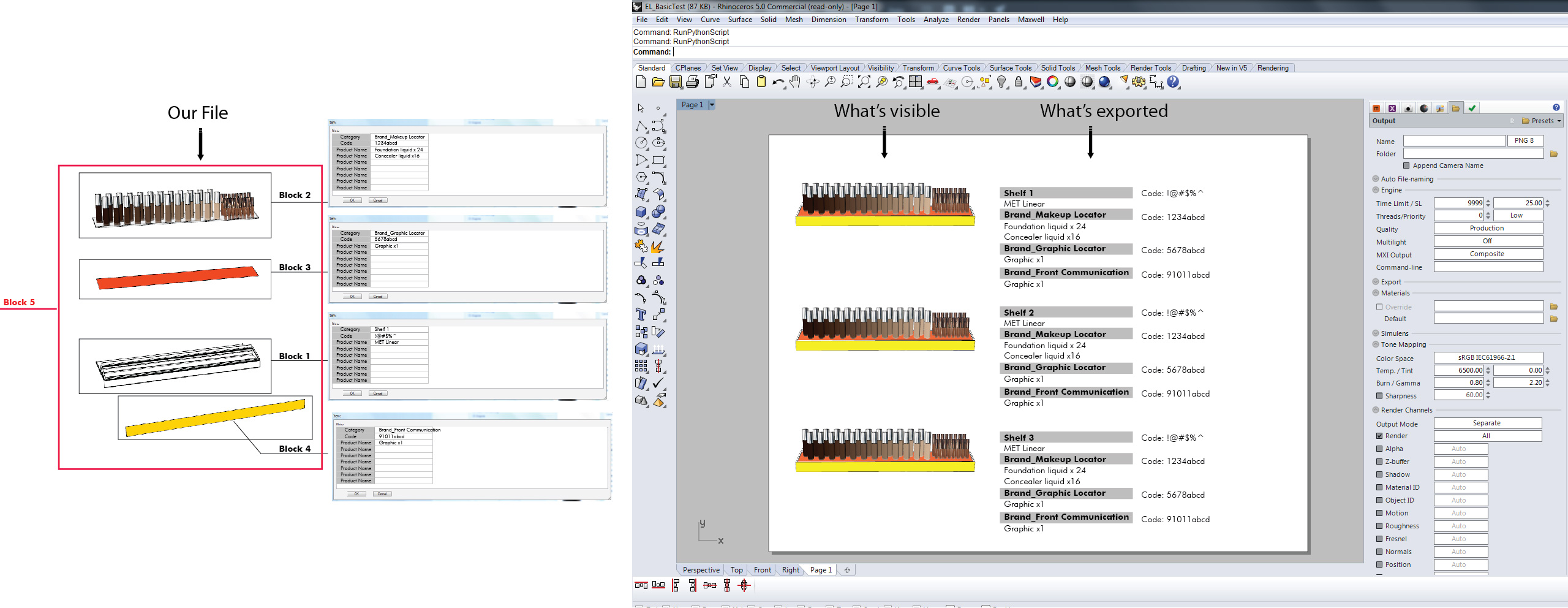This screenshot has width=1568, height=608.
Task: Open the Output Mode Separate dropdown
Action: point(1487,423)
